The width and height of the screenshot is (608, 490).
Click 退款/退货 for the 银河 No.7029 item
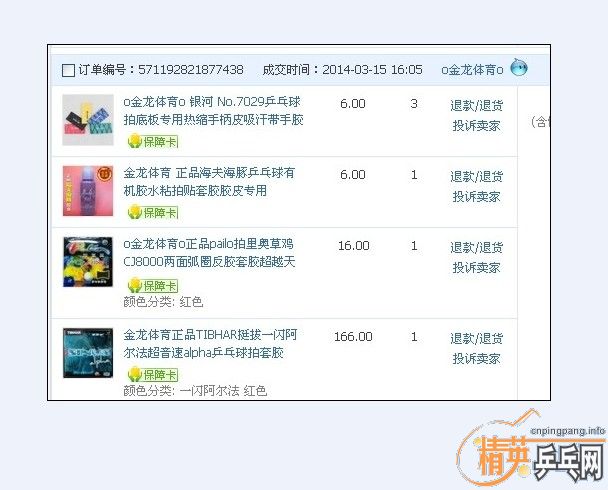(476, 105)
